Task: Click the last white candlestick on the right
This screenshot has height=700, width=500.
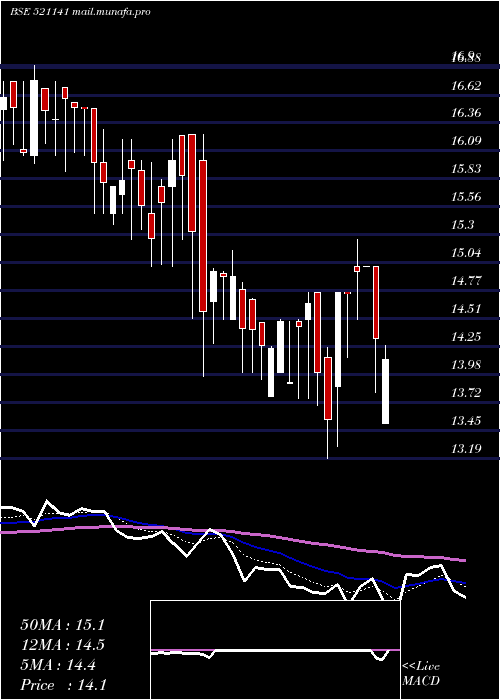Action: coord(385,391)
